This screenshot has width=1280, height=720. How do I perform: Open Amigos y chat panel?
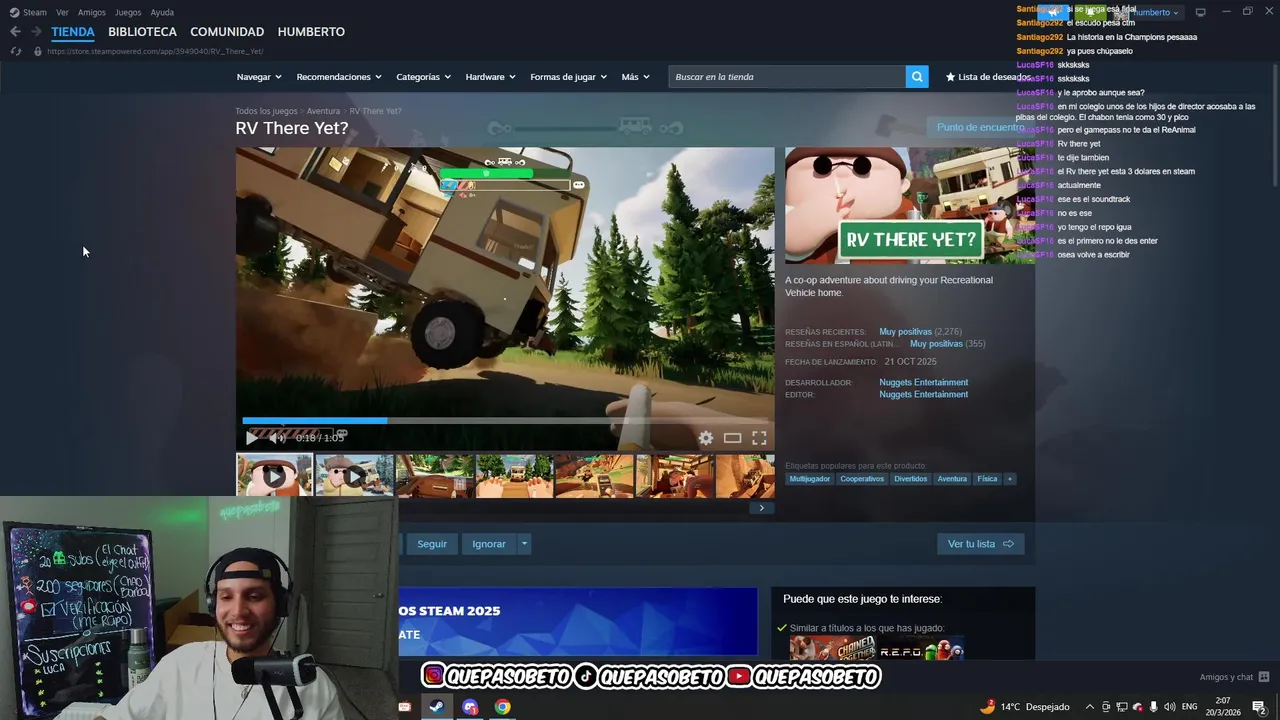1234,677
